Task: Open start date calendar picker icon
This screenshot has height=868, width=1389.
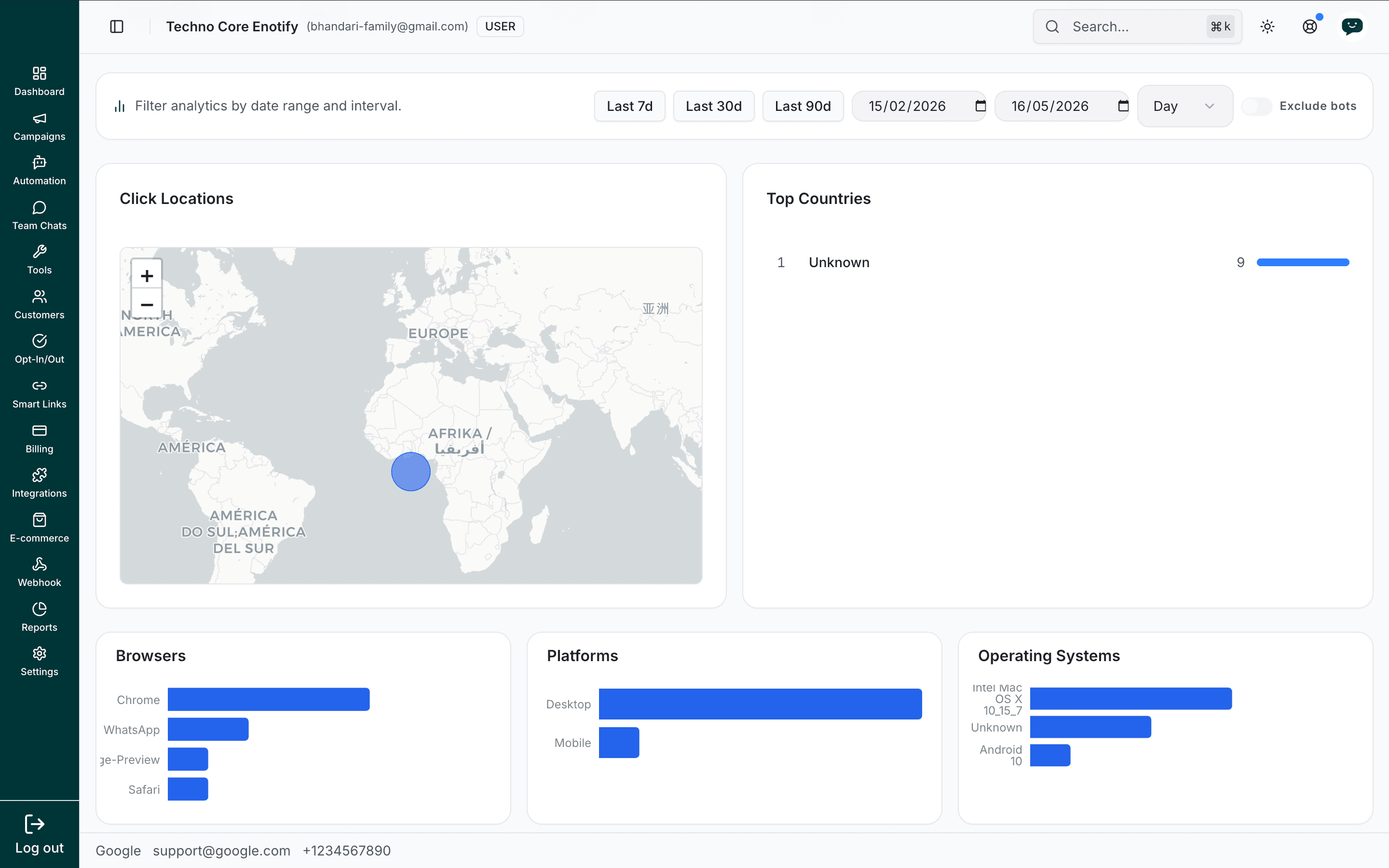Action: [x=980, y=106]
